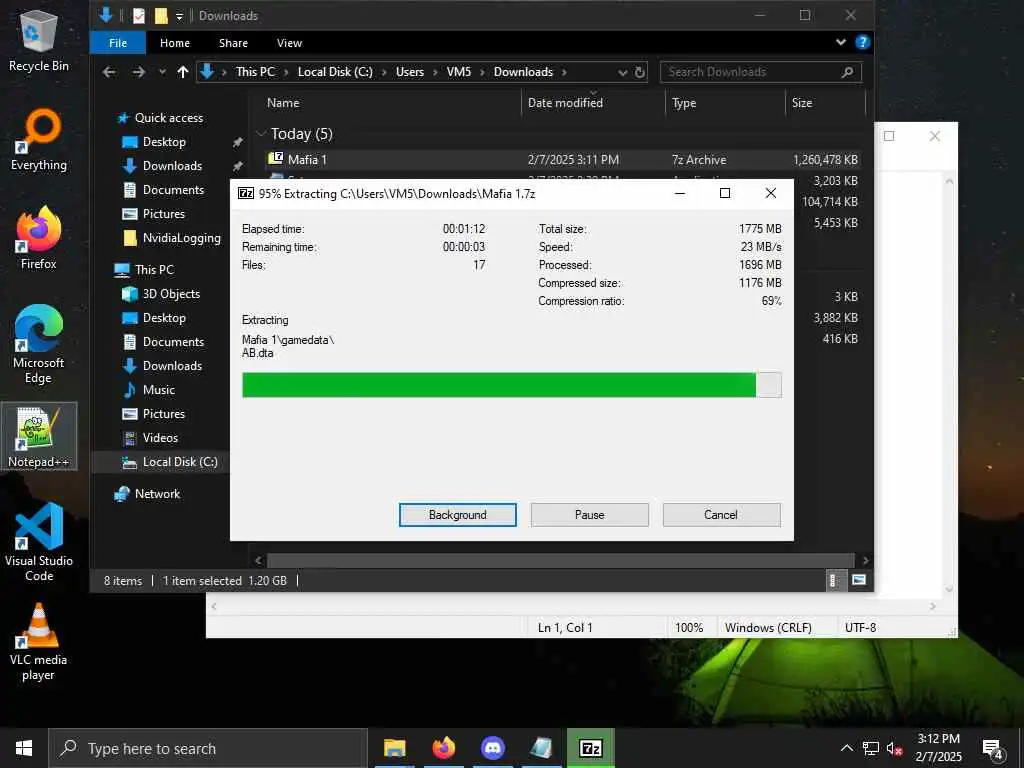Go forward in File Explorer

[138, 72]
